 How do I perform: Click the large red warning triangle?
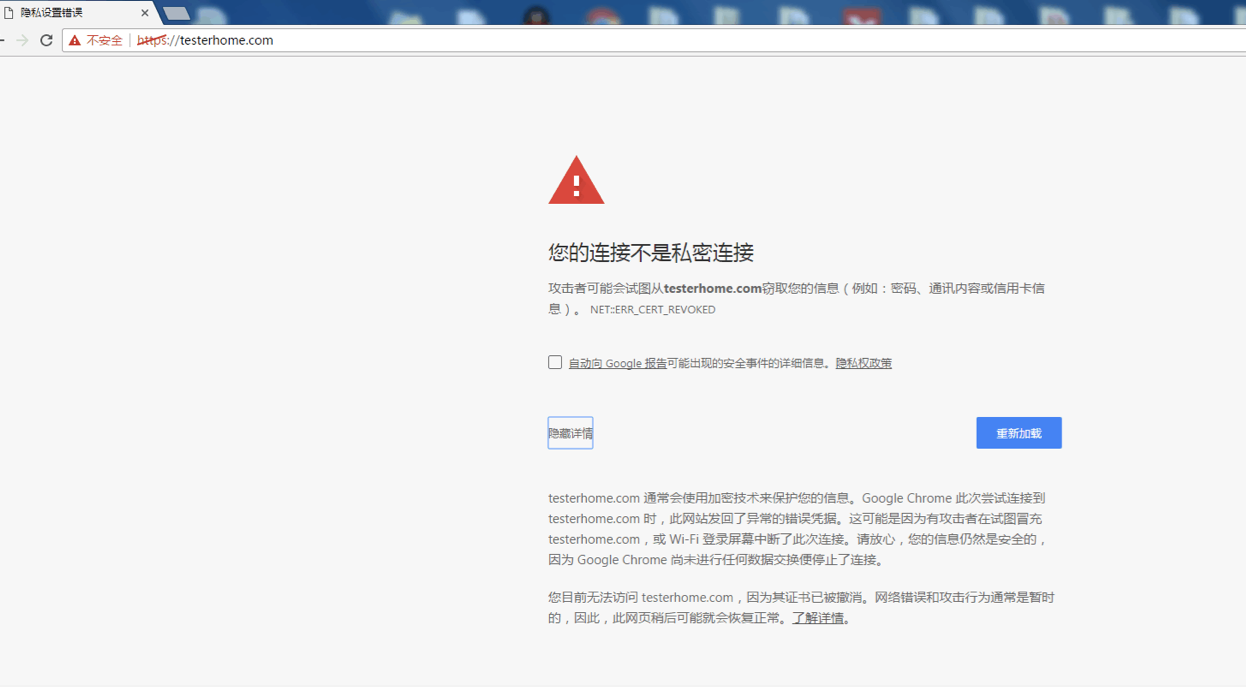click(x=576, y=180)
